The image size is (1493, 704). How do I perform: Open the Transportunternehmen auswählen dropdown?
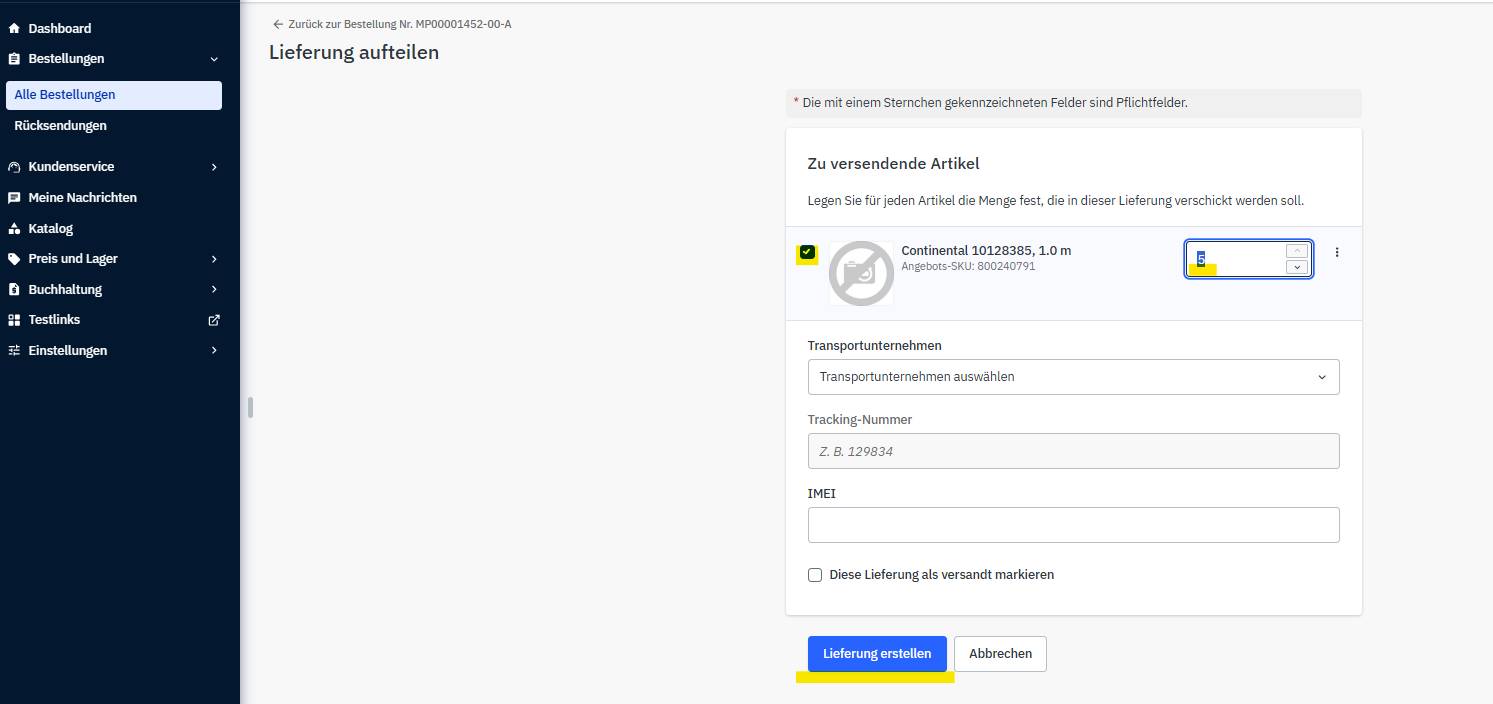[1073, 377]
